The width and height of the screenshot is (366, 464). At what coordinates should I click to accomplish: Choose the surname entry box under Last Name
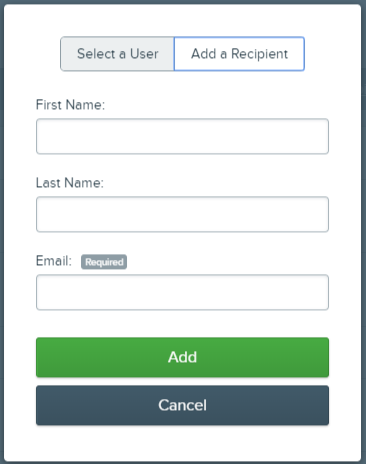tap(182, 214)
